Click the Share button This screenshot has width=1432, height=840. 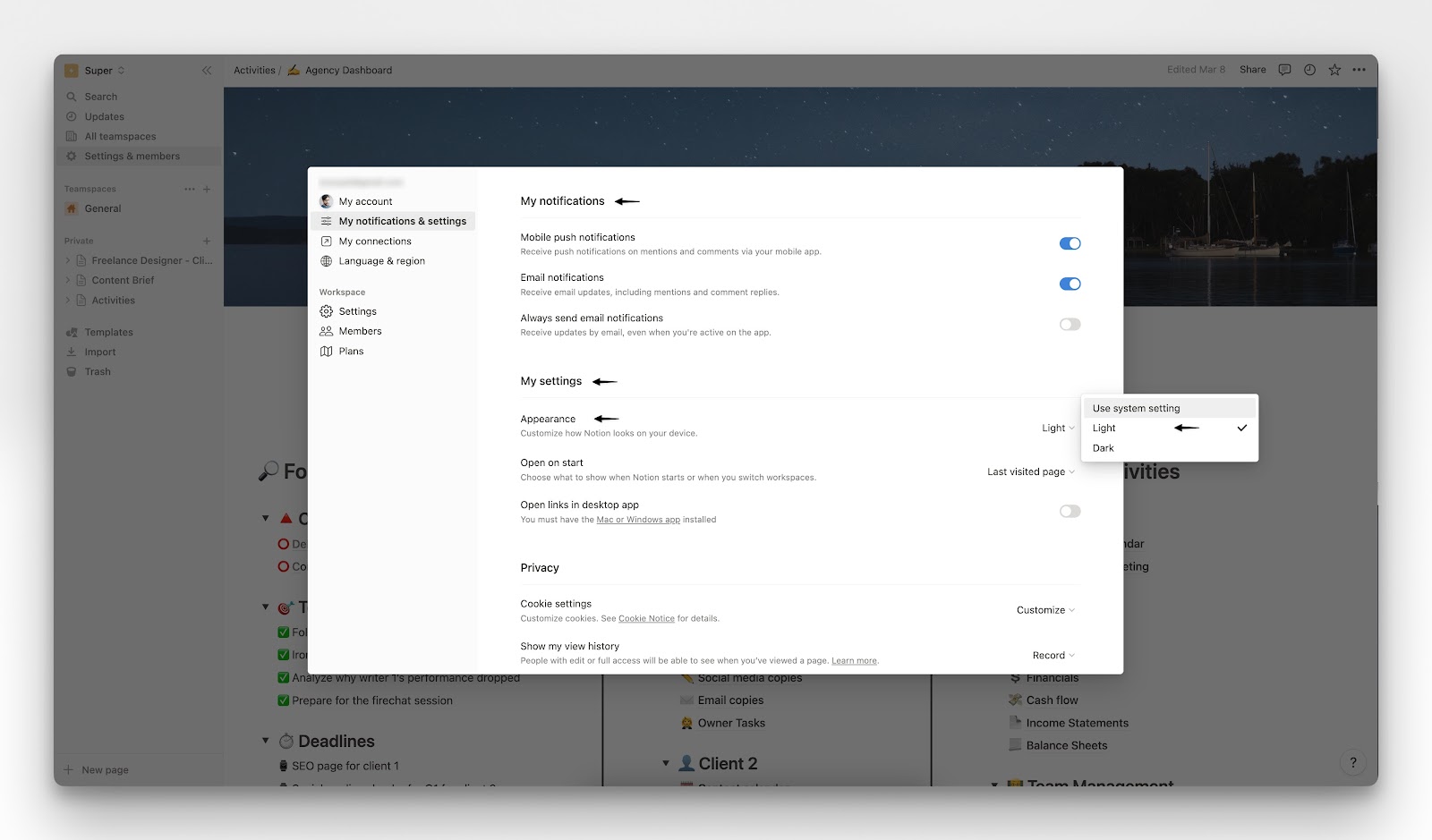(x=1253, y=70)
